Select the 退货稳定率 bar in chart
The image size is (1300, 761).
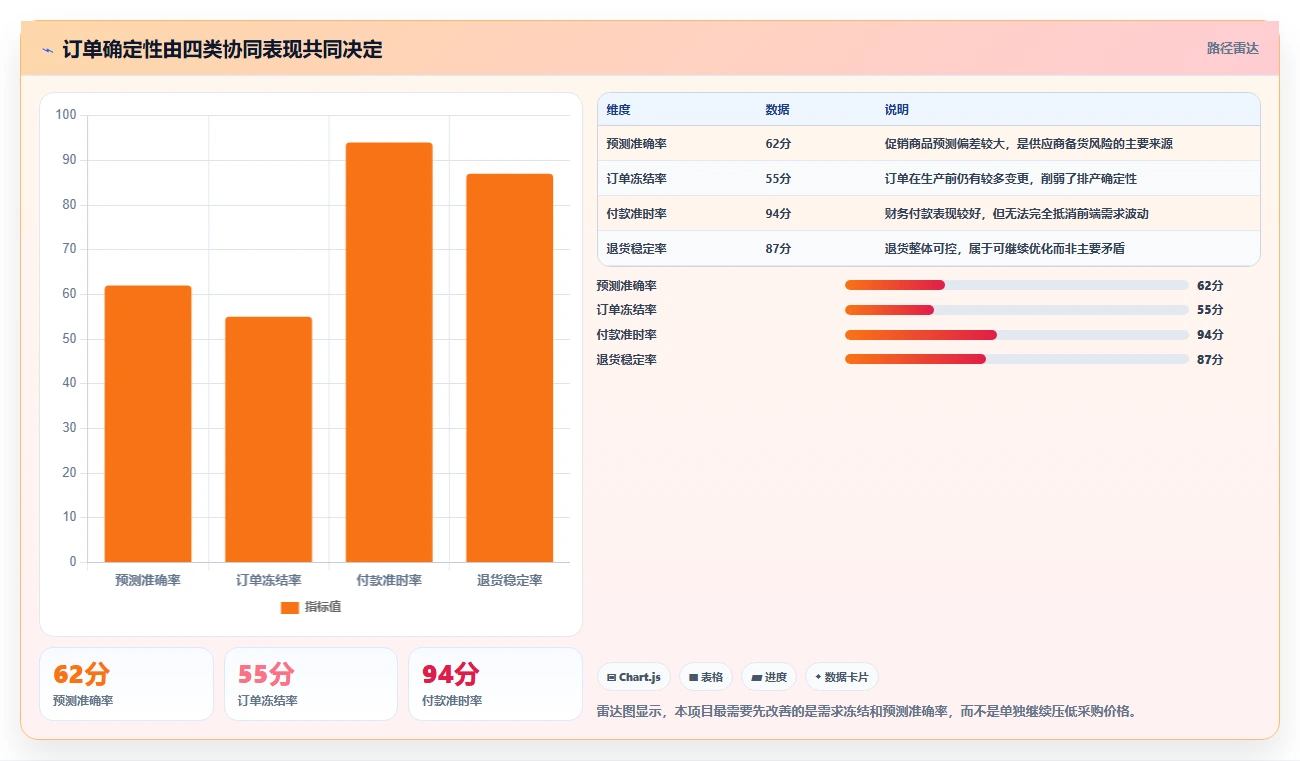(509, 368)
